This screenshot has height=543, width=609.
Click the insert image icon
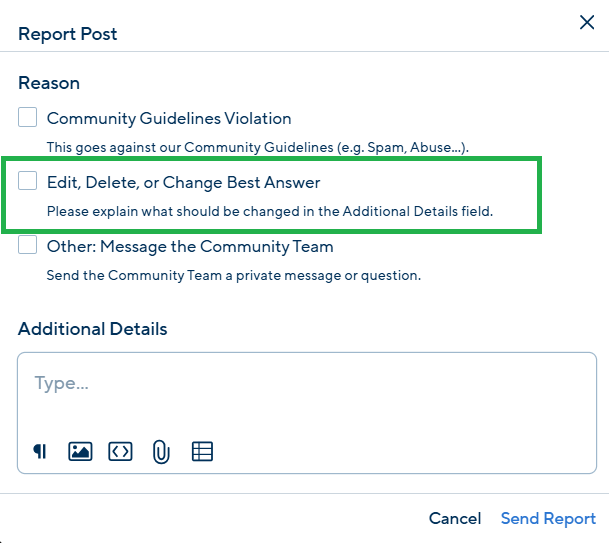(80, 451)
